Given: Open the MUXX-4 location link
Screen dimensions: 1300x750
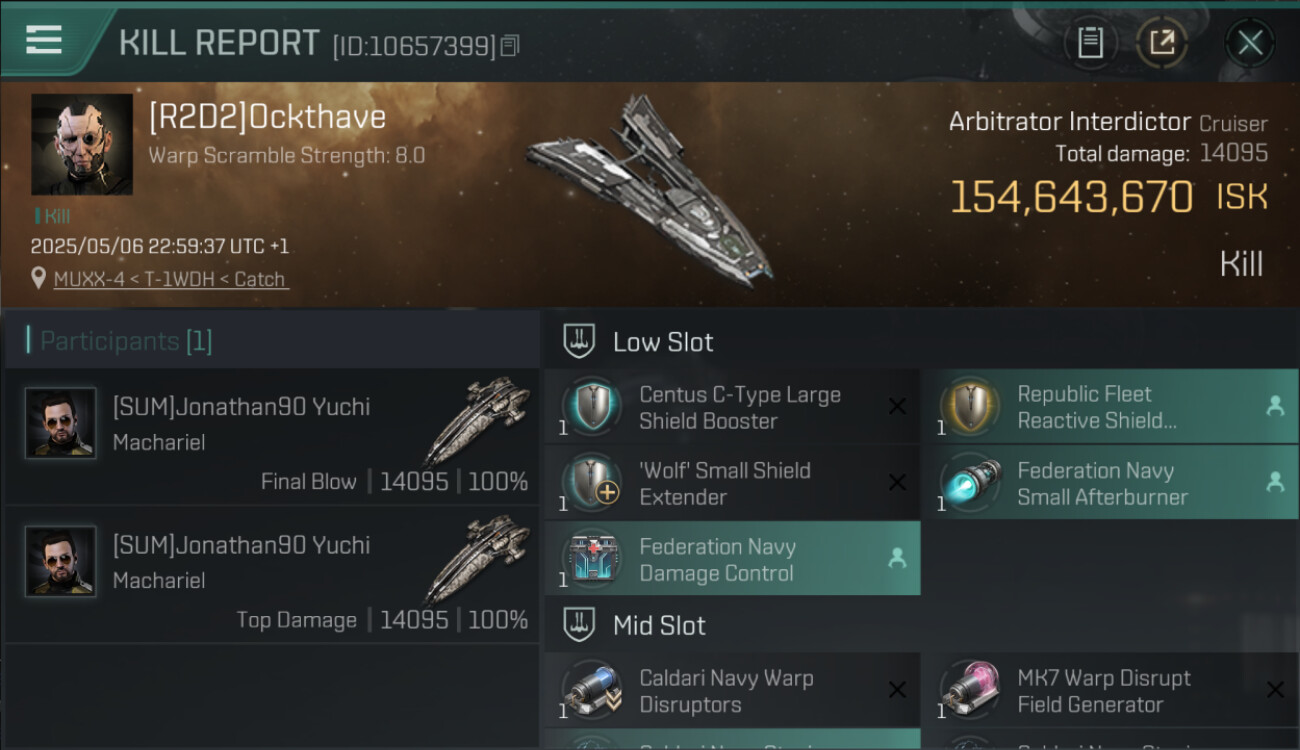Looking at the screenshot, I should click(x=171, y=279).
